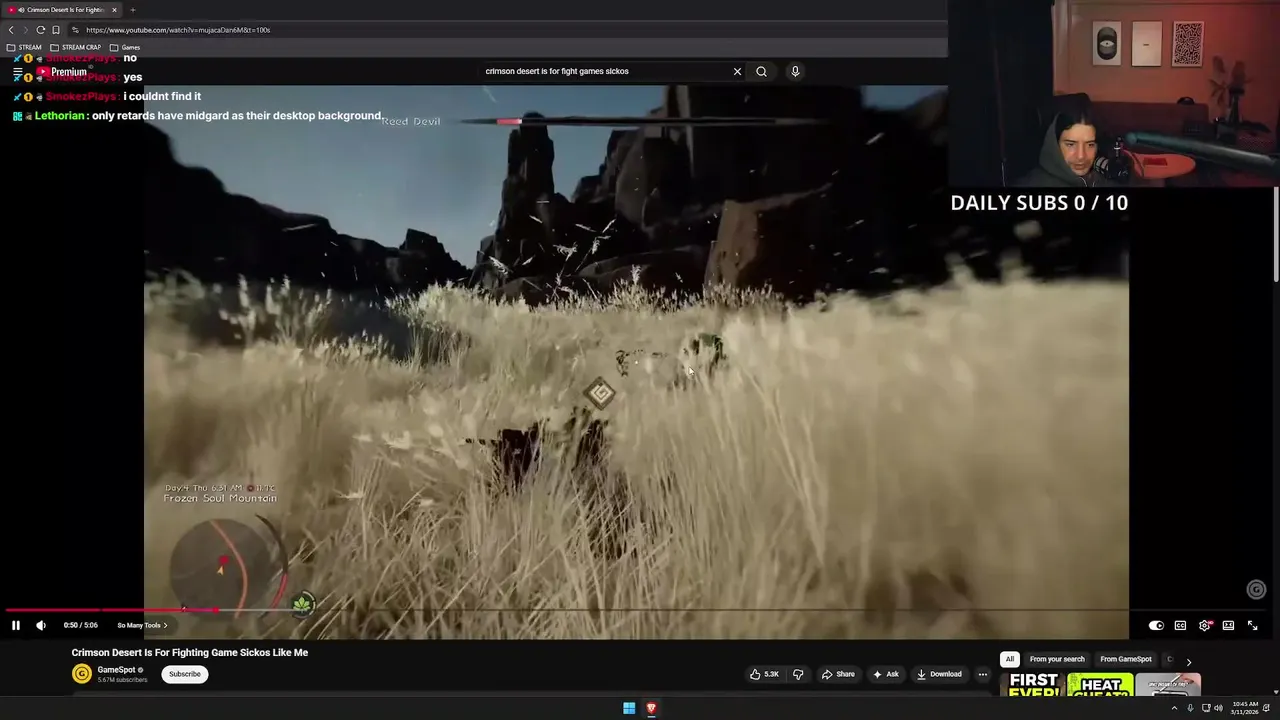Image resolution: width=1280 pixels, height=720 pixels.
Task: Pause the YouTube video
Action: tap(16, 625)
